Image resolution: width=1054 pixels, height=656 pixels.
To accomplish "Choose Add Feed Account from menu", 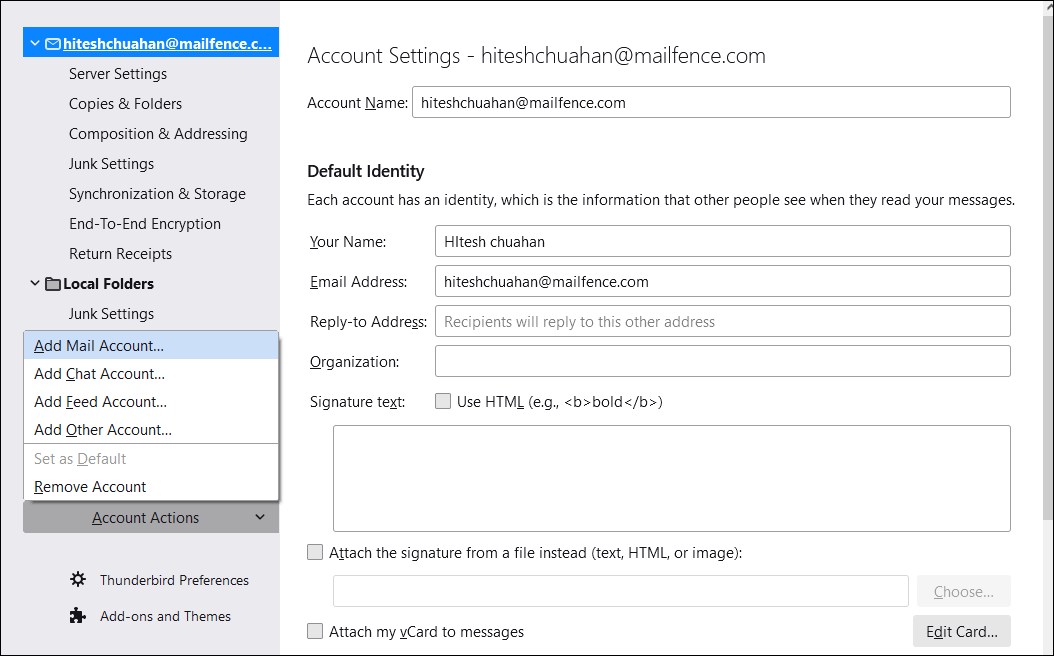I will 151,402.
